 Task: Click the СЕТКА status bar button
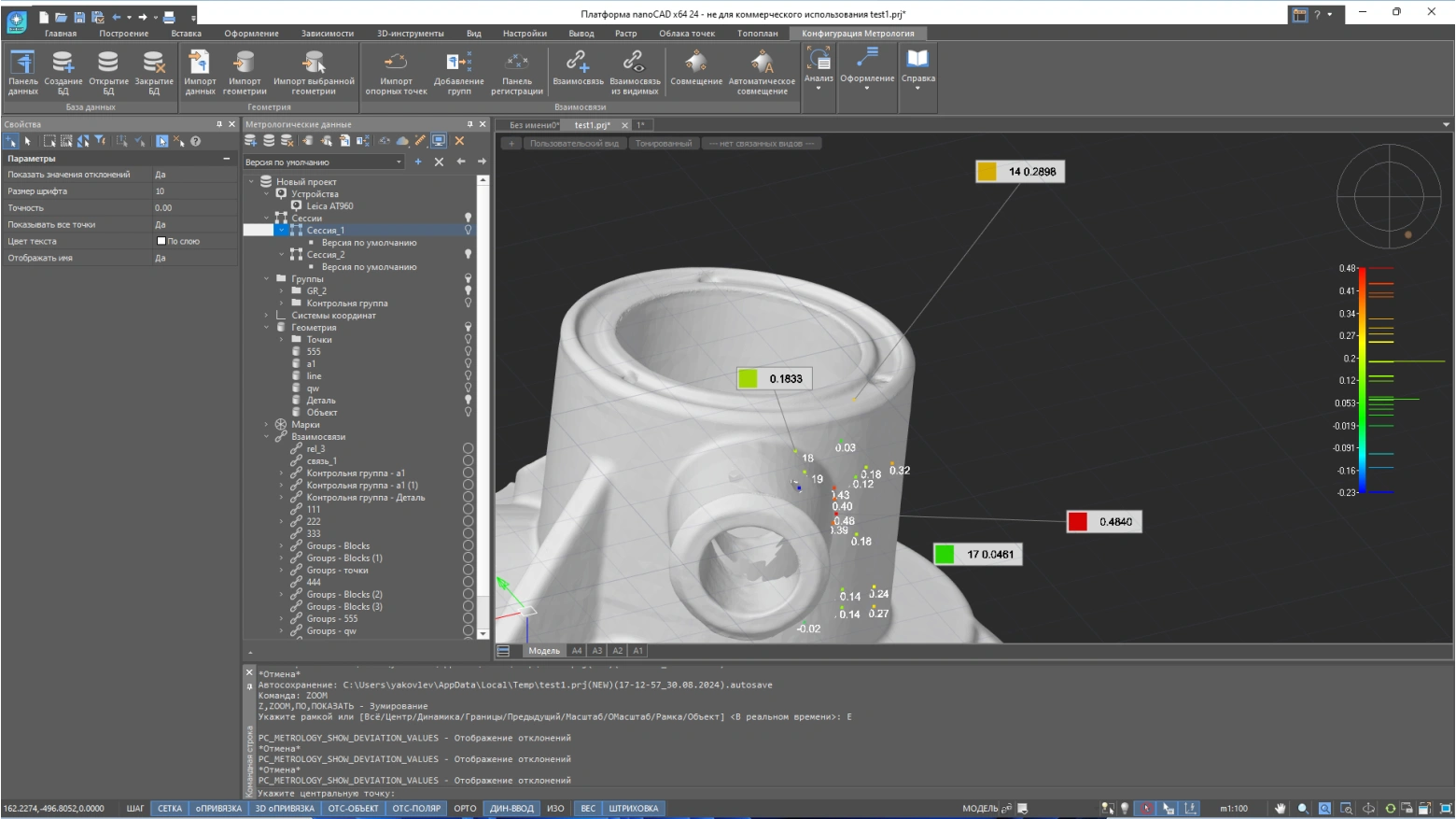coord(170,809)
